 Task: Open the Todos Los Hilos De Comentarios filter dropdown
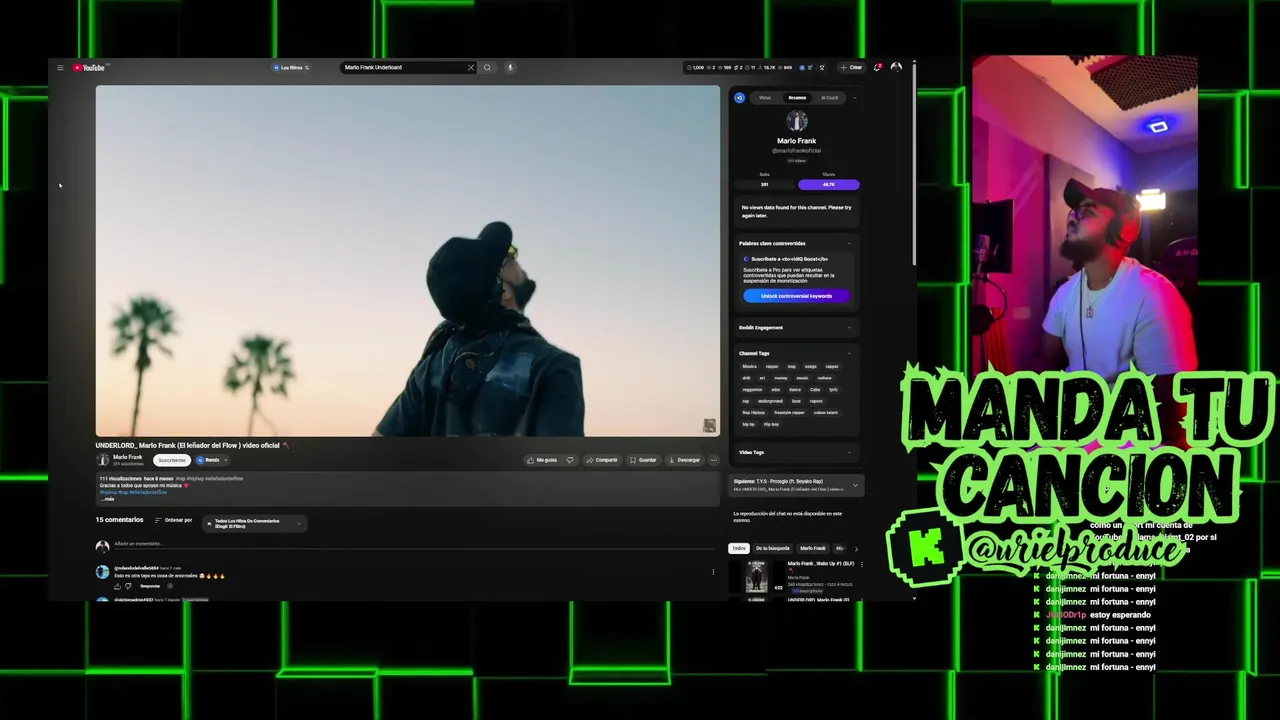(x=254, y=524)
